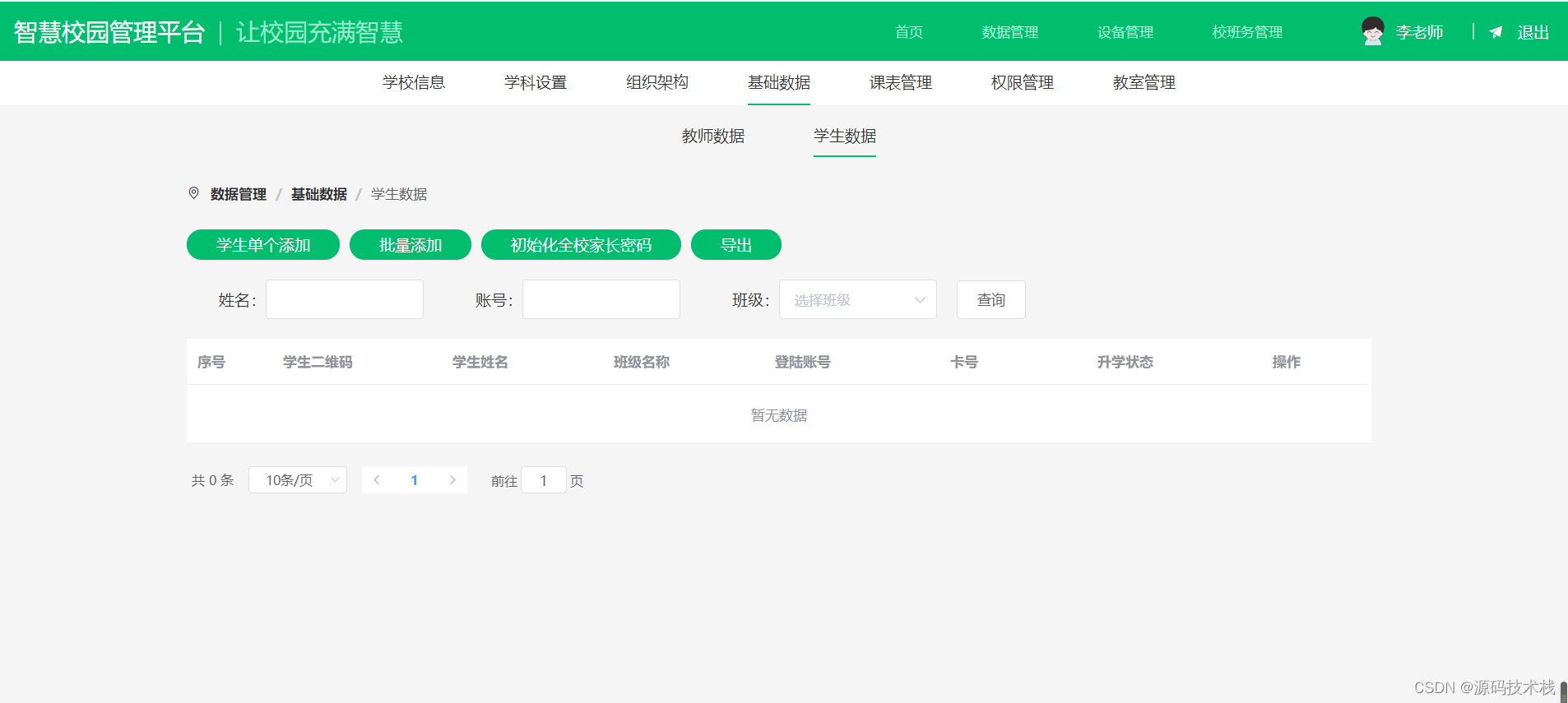Select the 基础数据 tab
The width and height of the screenshot is (1568, 703).
click(779, 82)
